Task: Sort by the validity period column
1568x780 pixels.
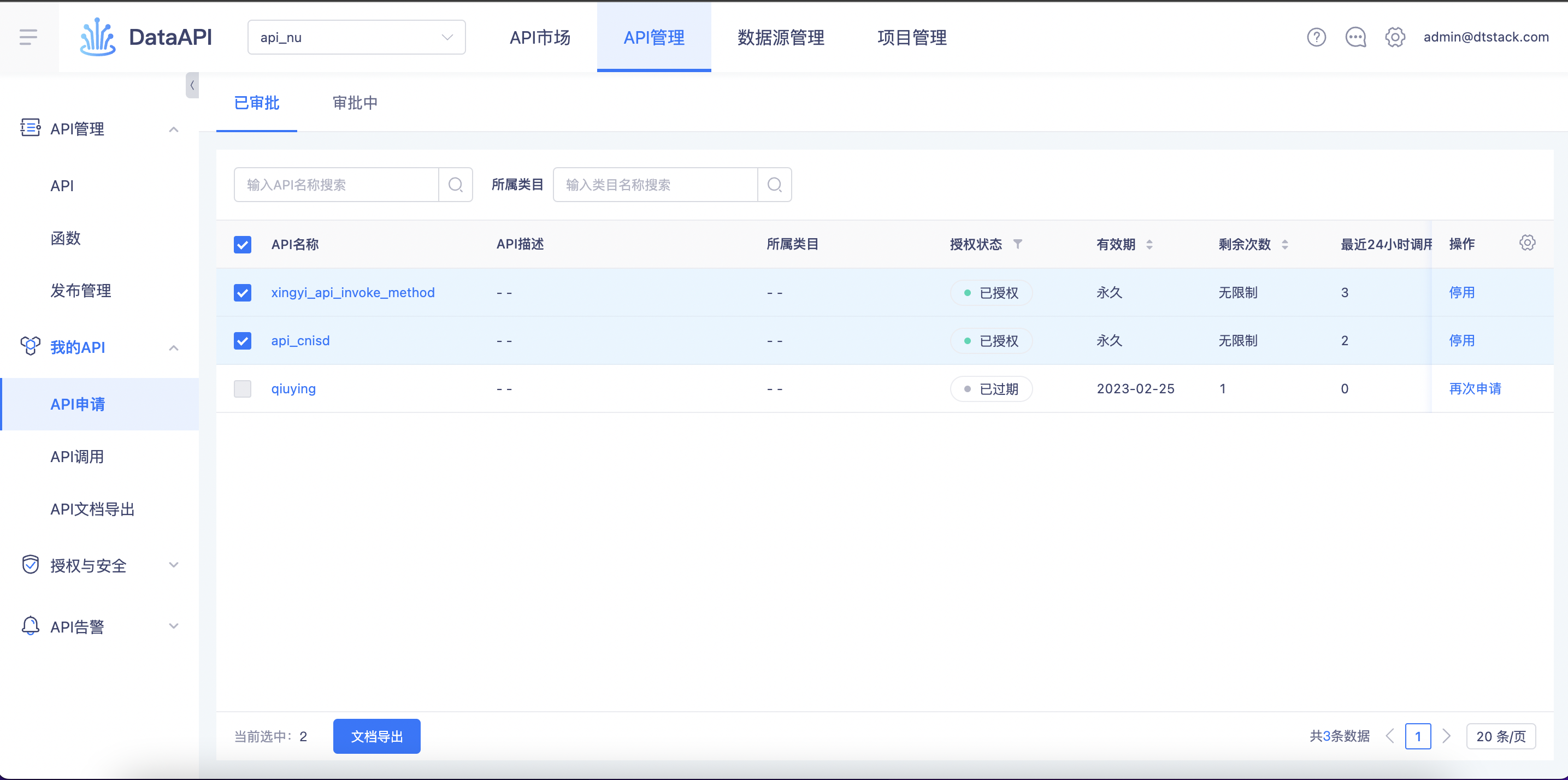Action: click(x=1149, y=245)
